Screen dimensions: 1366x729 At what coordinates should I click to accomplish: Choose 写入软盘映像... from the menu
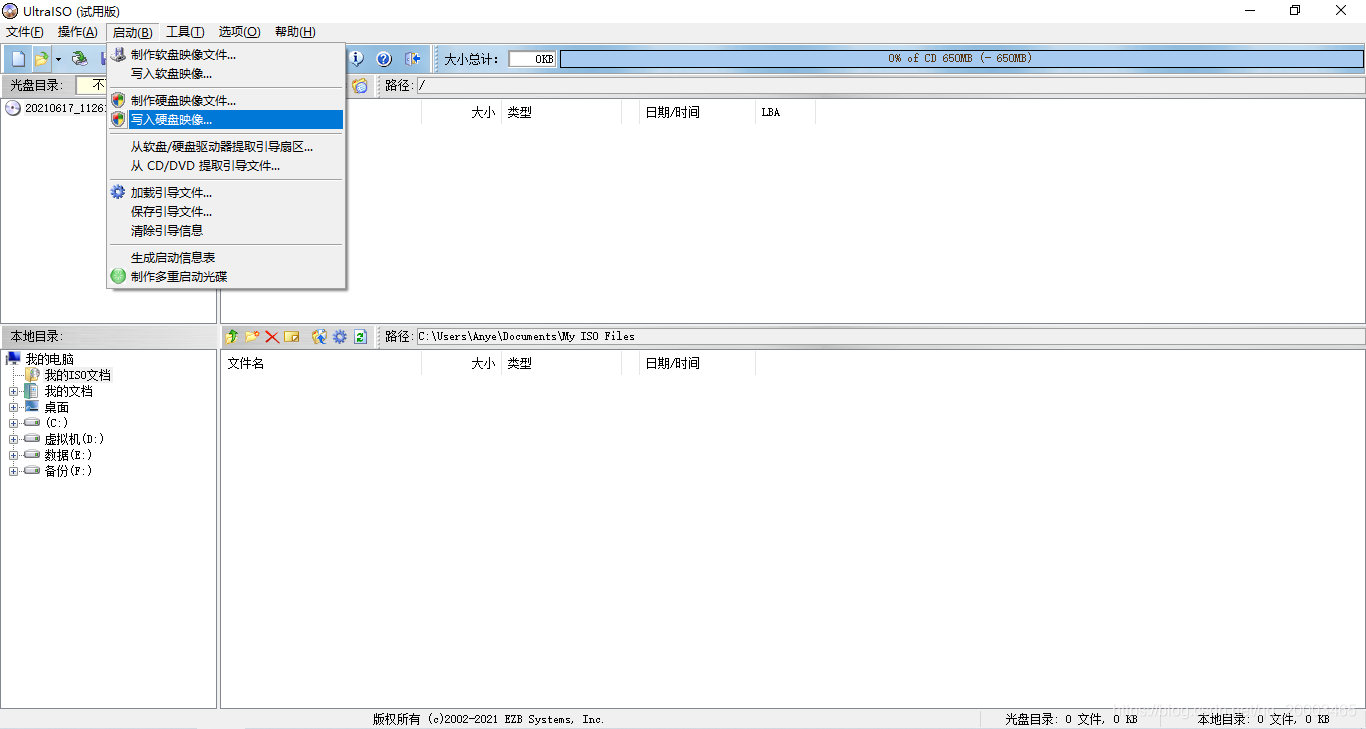coord(226,73)
